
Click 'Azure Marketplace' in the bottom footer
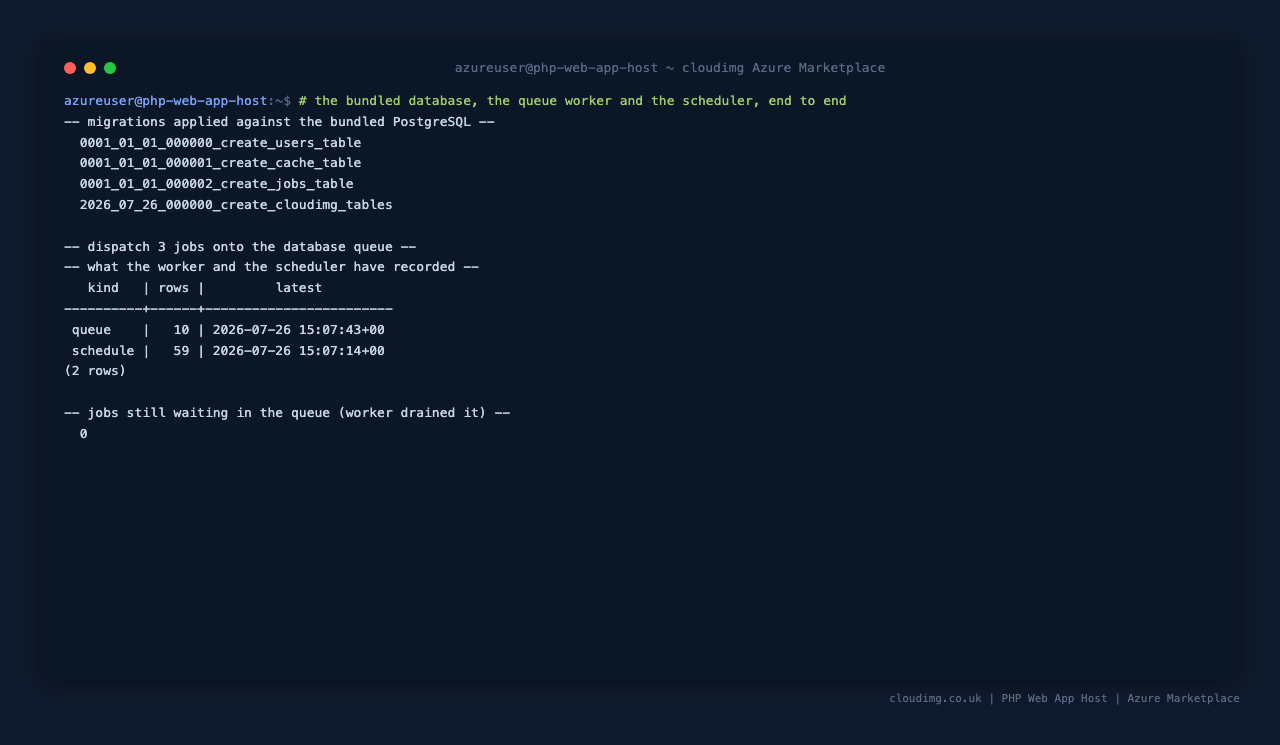pyautogui.click(x=1183, y=699)
